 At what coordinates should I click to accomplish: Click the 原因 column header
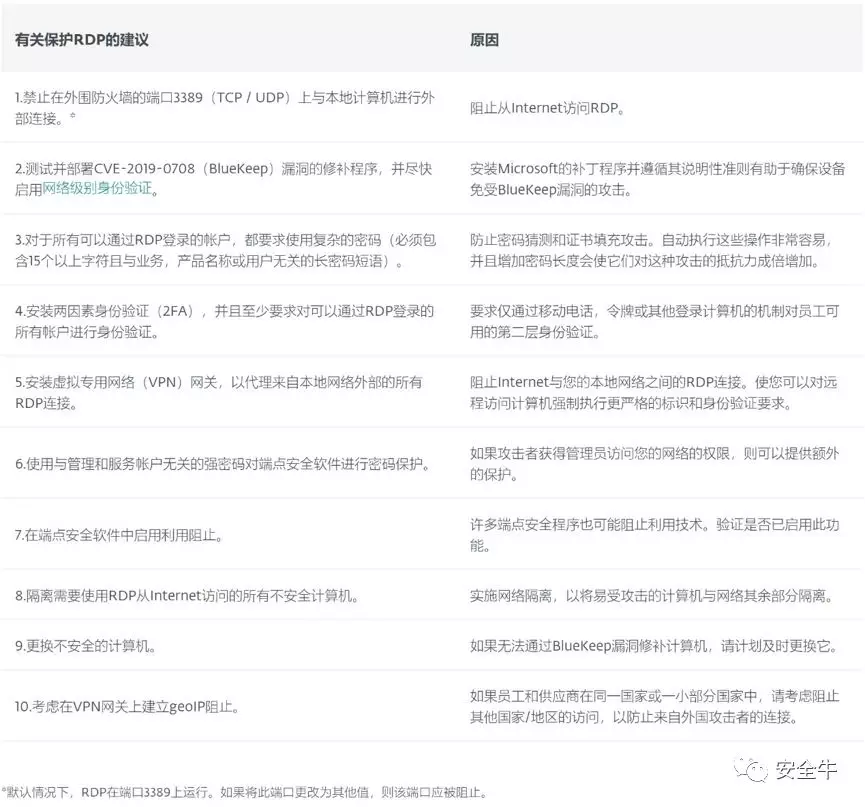(x=484, y=41)
